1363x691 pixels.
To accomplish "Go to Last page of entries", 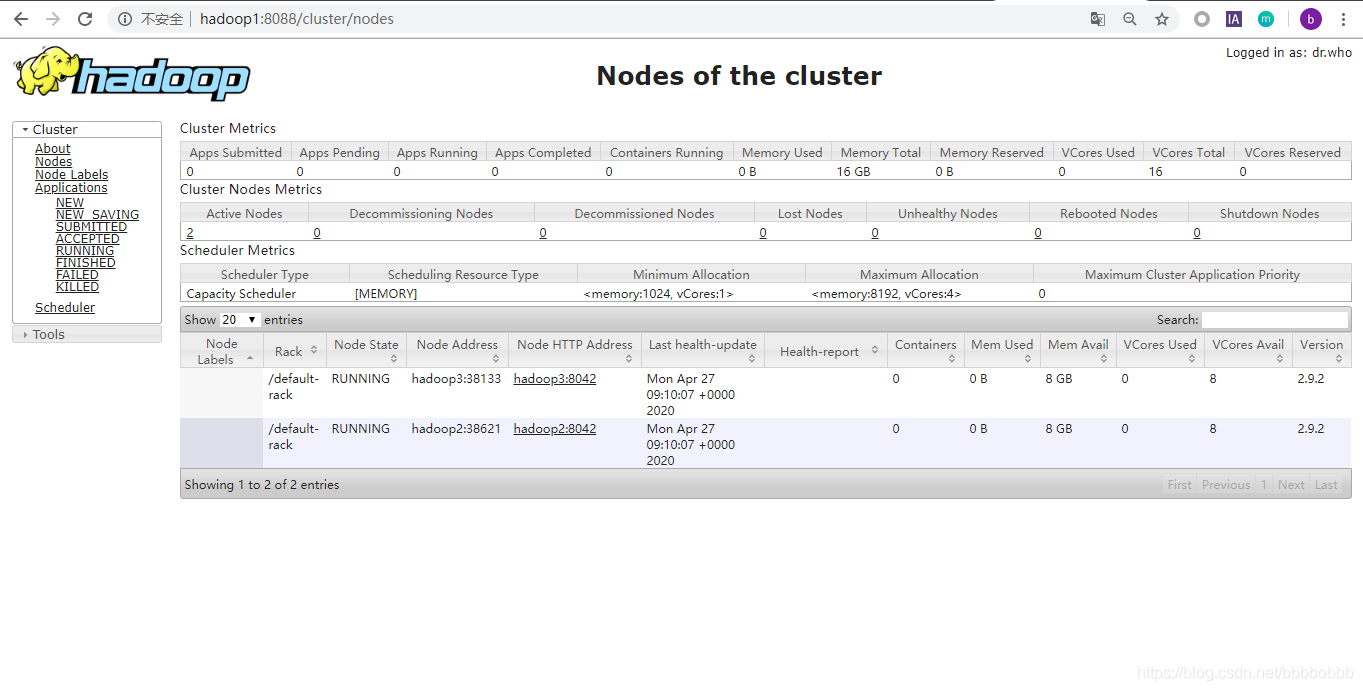I will (x=1326, y=485).
